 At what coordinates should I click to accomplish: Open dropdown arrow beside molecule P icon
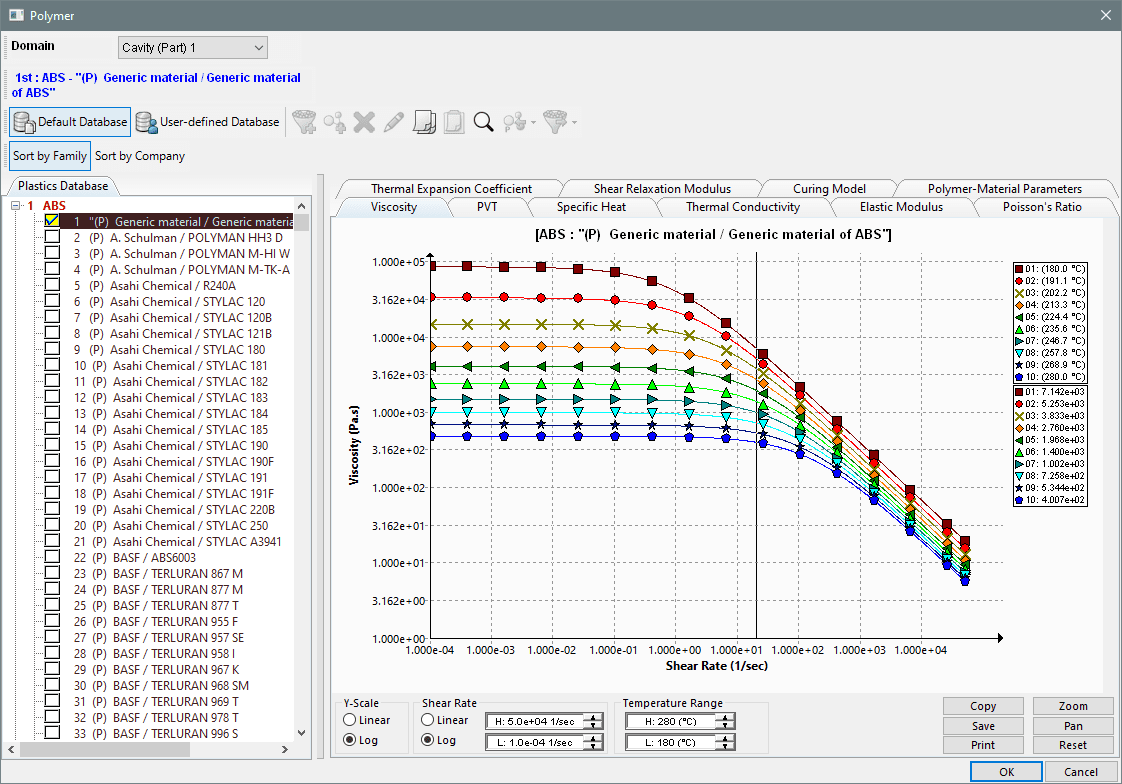coord(534,123)
